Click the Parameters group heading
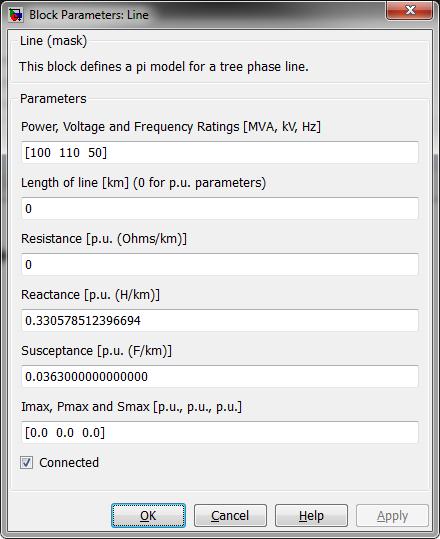The image size is (440, 539). [53, 99]
